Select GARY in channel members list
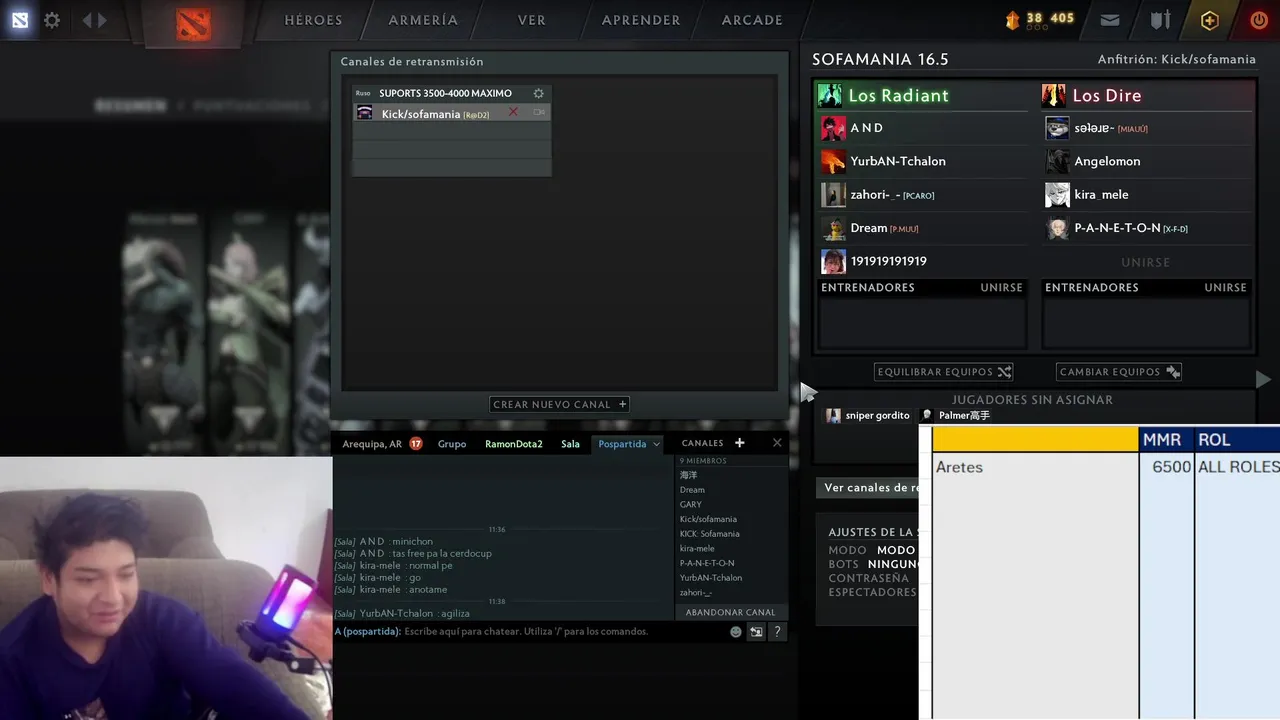 pos(691,505)
